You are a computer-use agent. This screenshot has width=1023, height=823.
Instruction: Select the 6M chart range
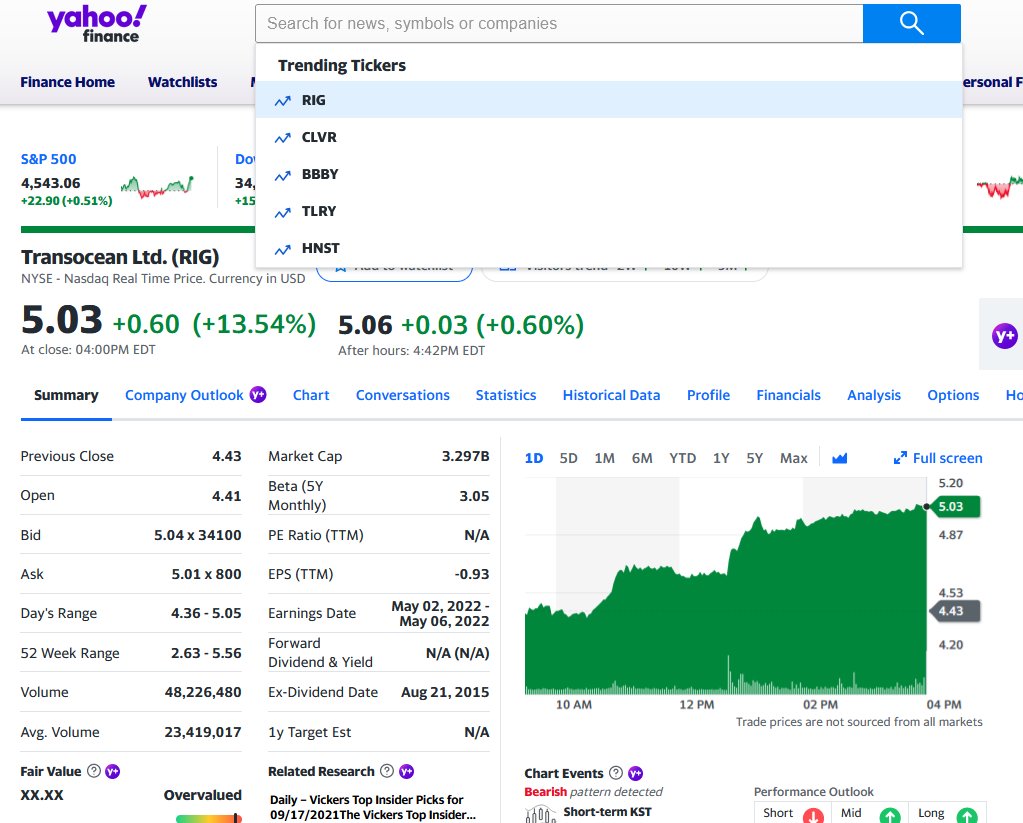click(x=642, y=458)
